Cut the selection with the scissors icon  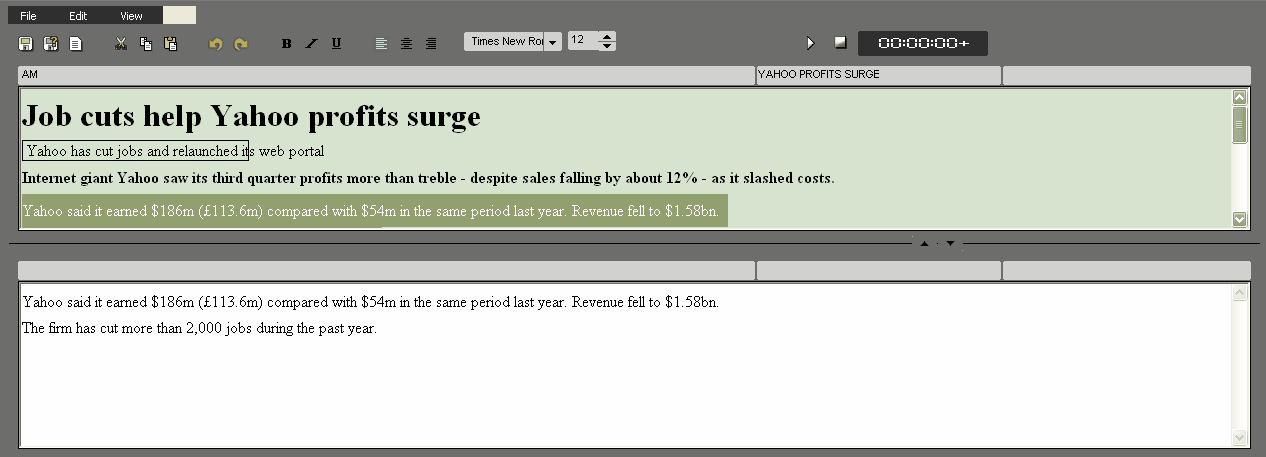[x=121, y=44]
